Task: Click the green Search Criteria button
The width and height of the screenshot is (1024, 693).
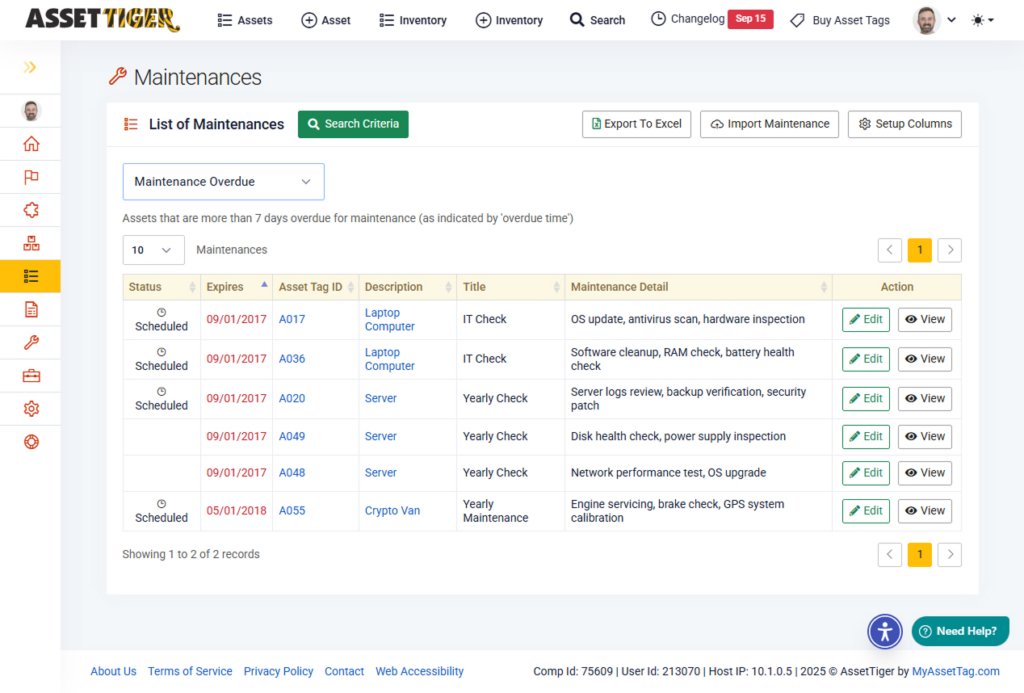Action: click(353, 124)
